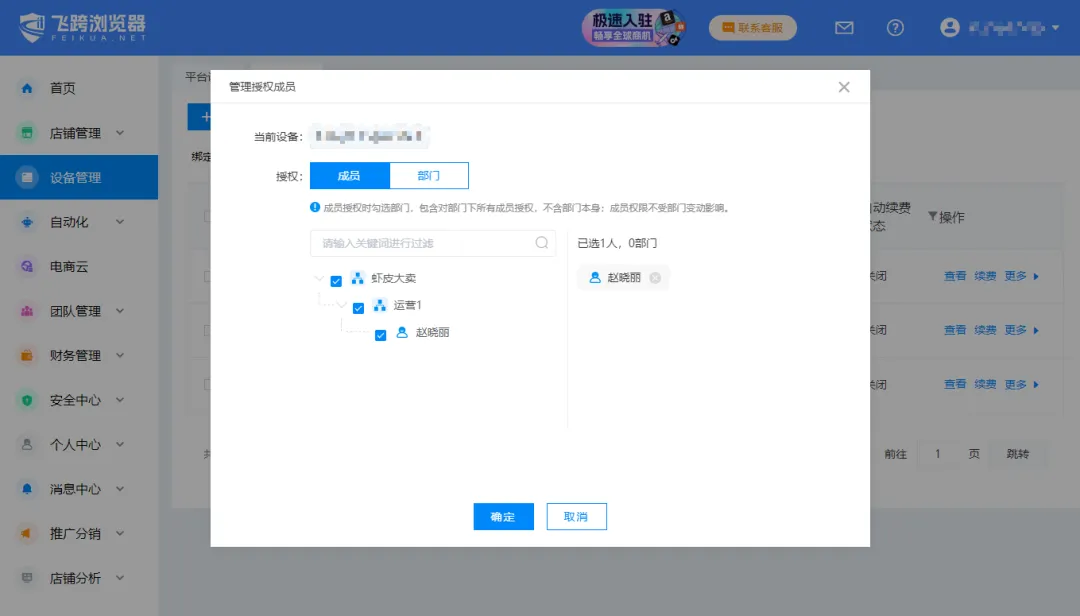The width and height of the screenshot is (1080, 616).
Task: Click the 电商云 icon
Action: (27, 267)
